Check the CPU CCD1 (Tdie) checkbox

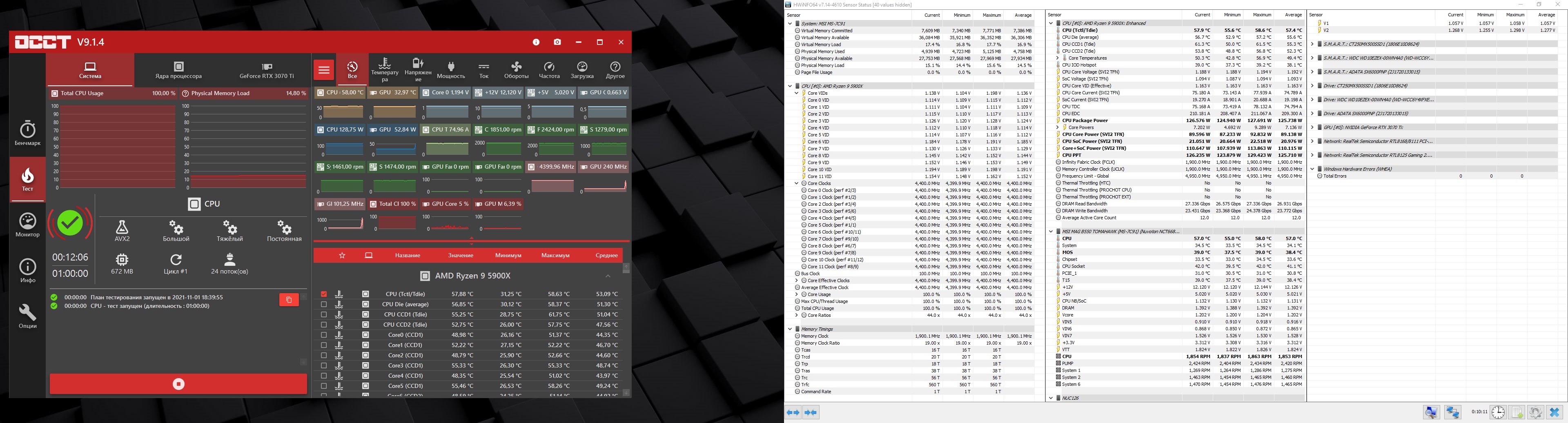click(x=324, y=315)
